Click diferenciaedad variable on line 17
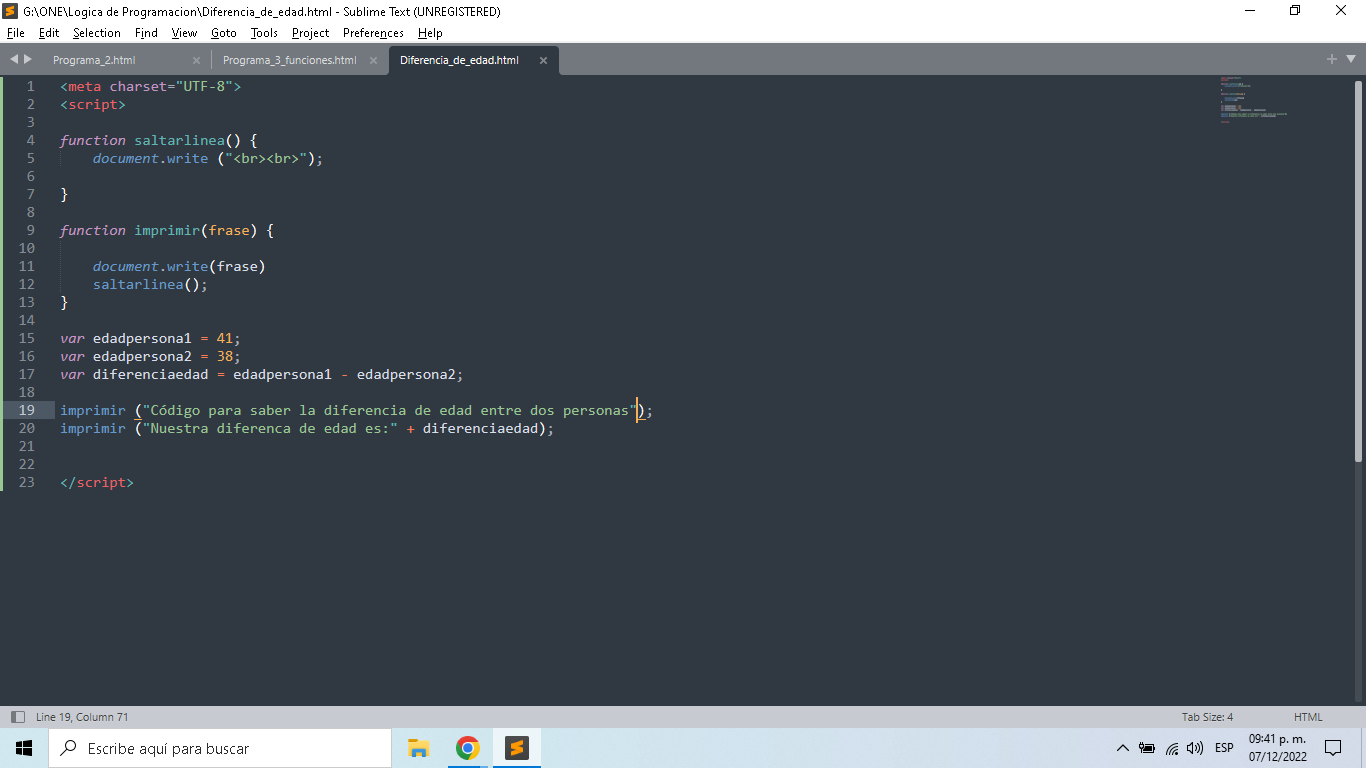The image size is (1366, 768). click(150, 374)
